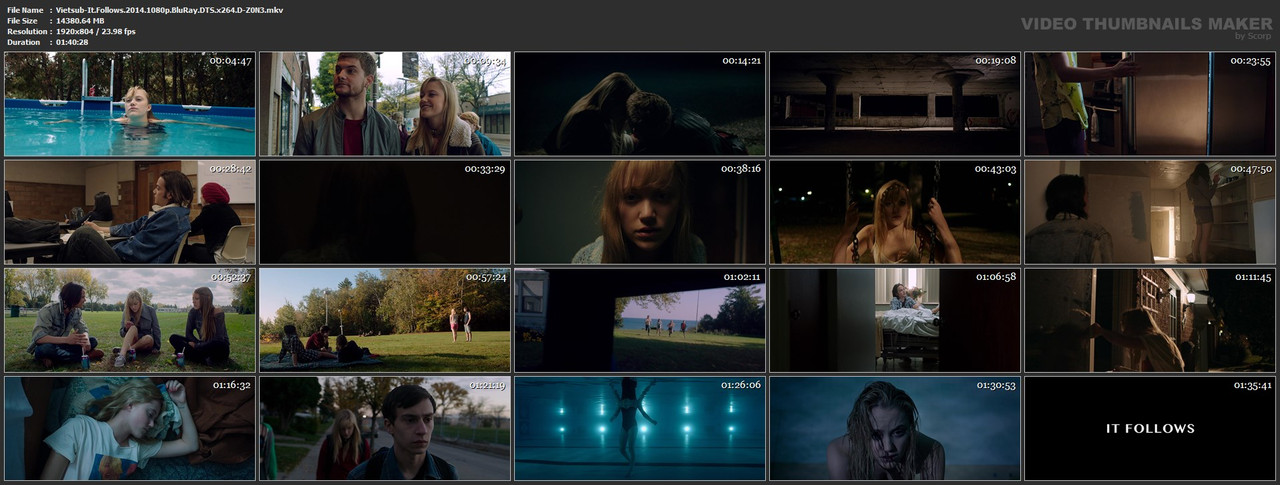Select the thumbnail at 01:16:32
Image resolution: width=1280 pixels, height=485 pixels.
point(130,428)
